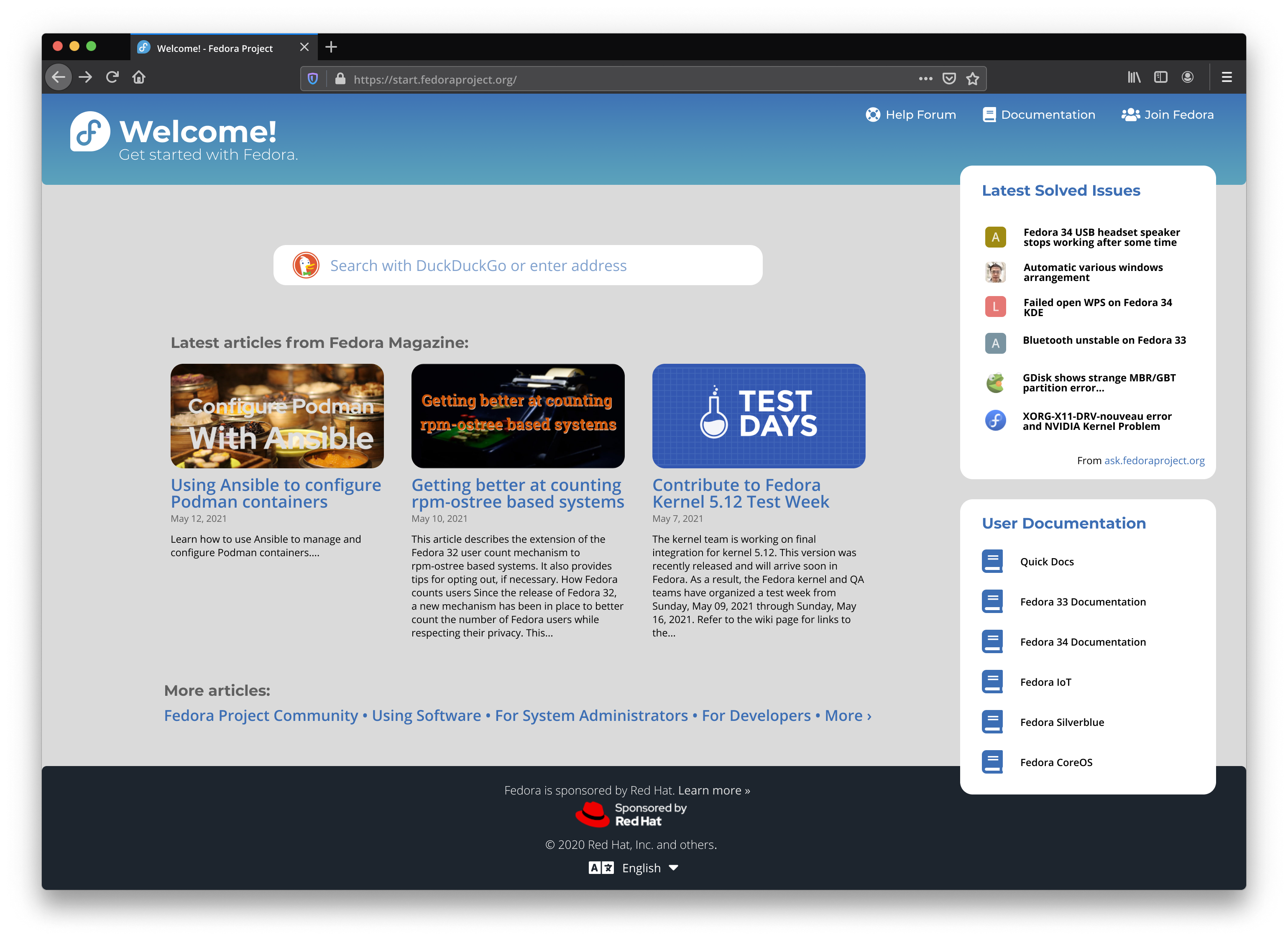Go forward using the forward arrow
This screenshot has height=940, width=1288.
click(85, 77)
